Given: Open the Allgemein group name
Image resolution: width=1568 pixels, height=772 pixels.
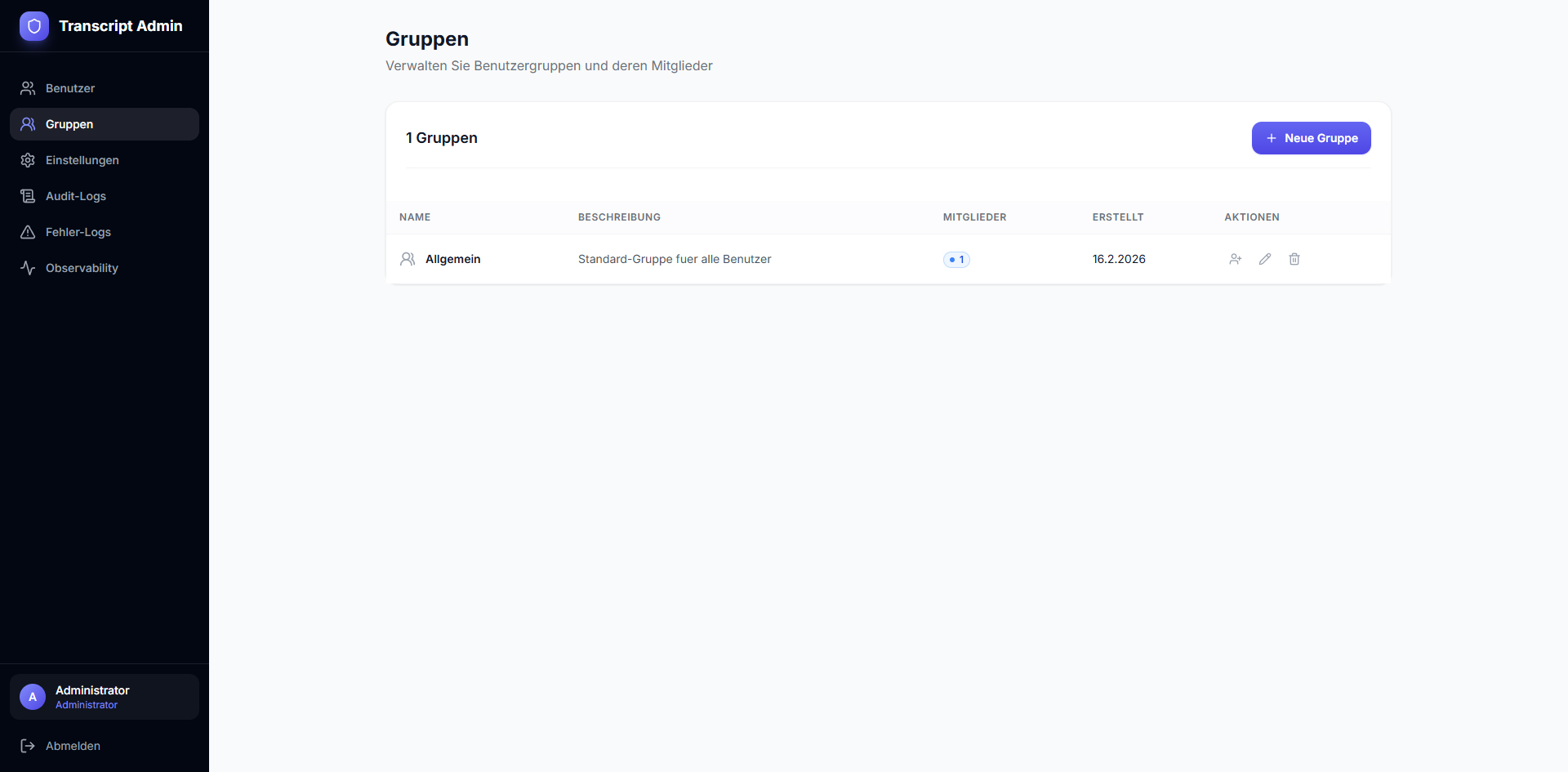Looking at the screenshot, I should tap(452, 259).
